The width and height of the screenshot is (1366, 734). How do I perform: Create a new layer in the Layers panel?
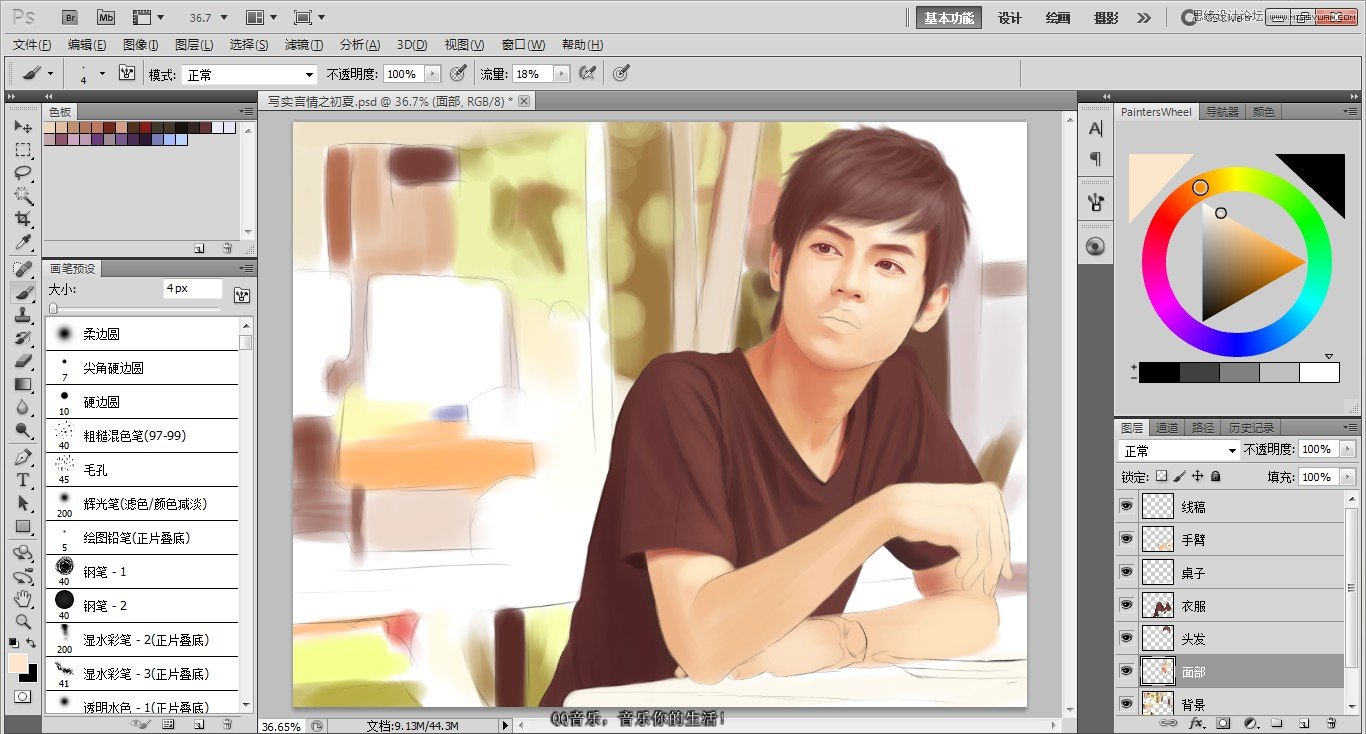1304,722
